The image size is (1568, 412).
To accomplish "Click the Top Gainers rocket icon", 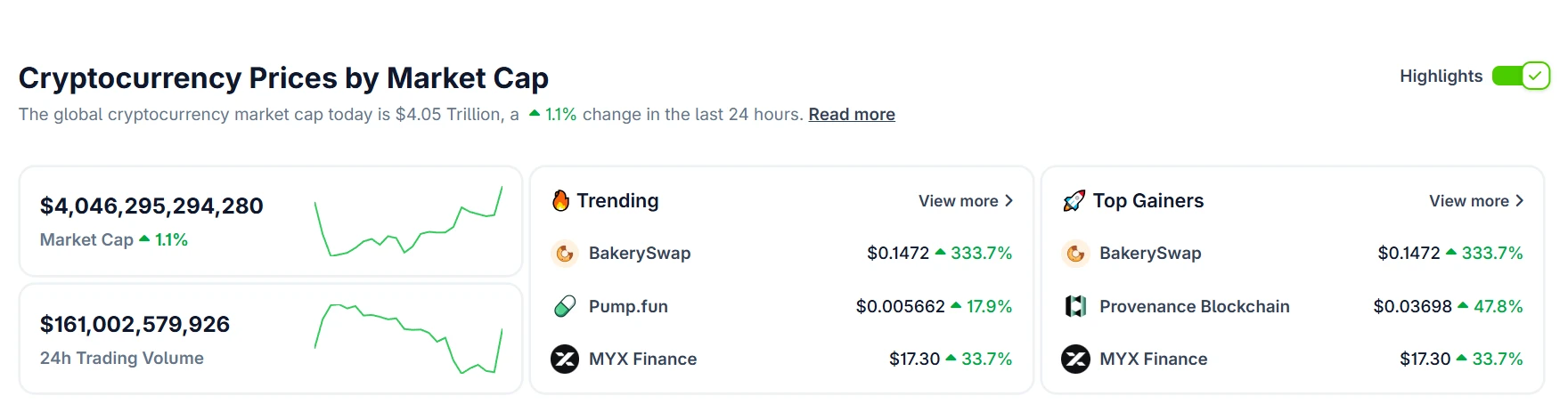I will click(1074, 201).
